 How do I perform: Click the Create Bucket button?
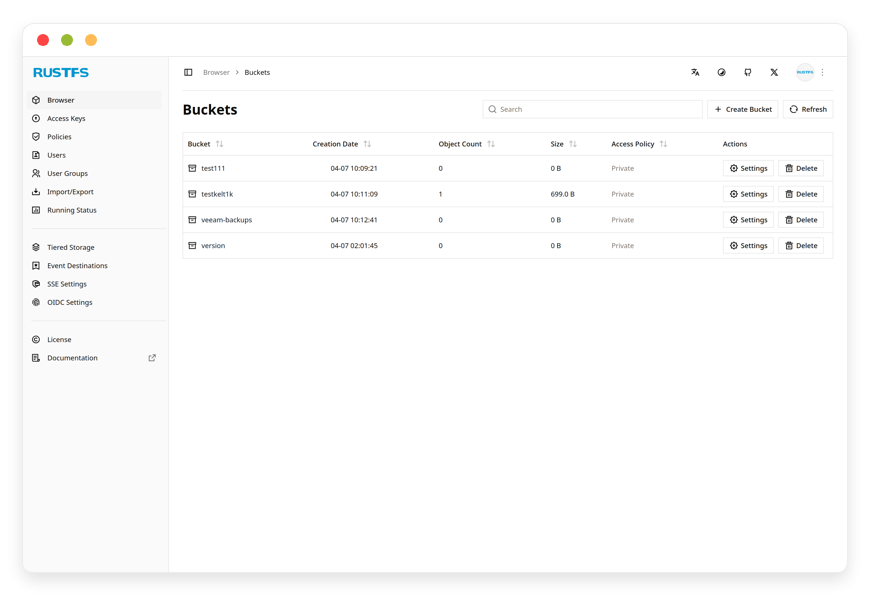pyautogui.click(x=743, y=109)
